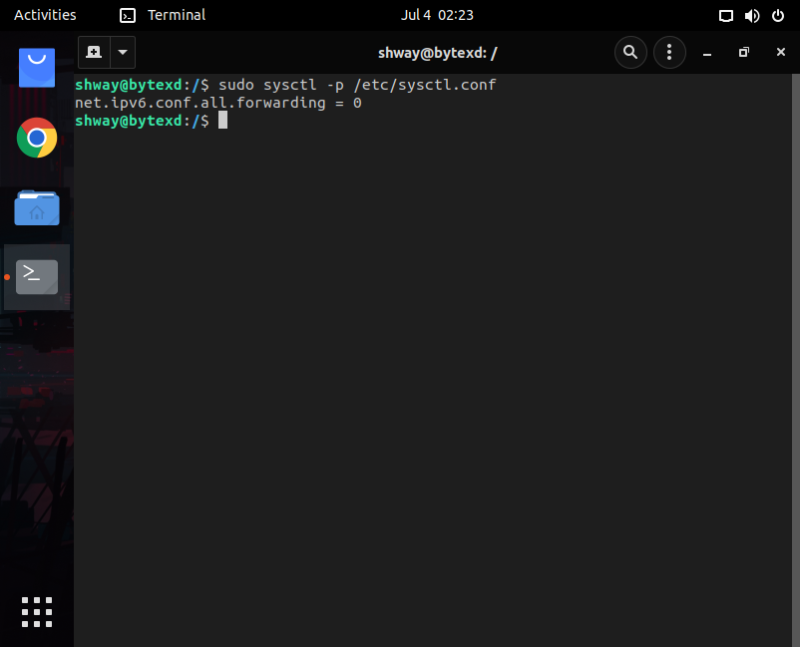Open the Terminal app menu in top bar
The width and height of the screenshot is (800, 647).
(x=163, y=15)
